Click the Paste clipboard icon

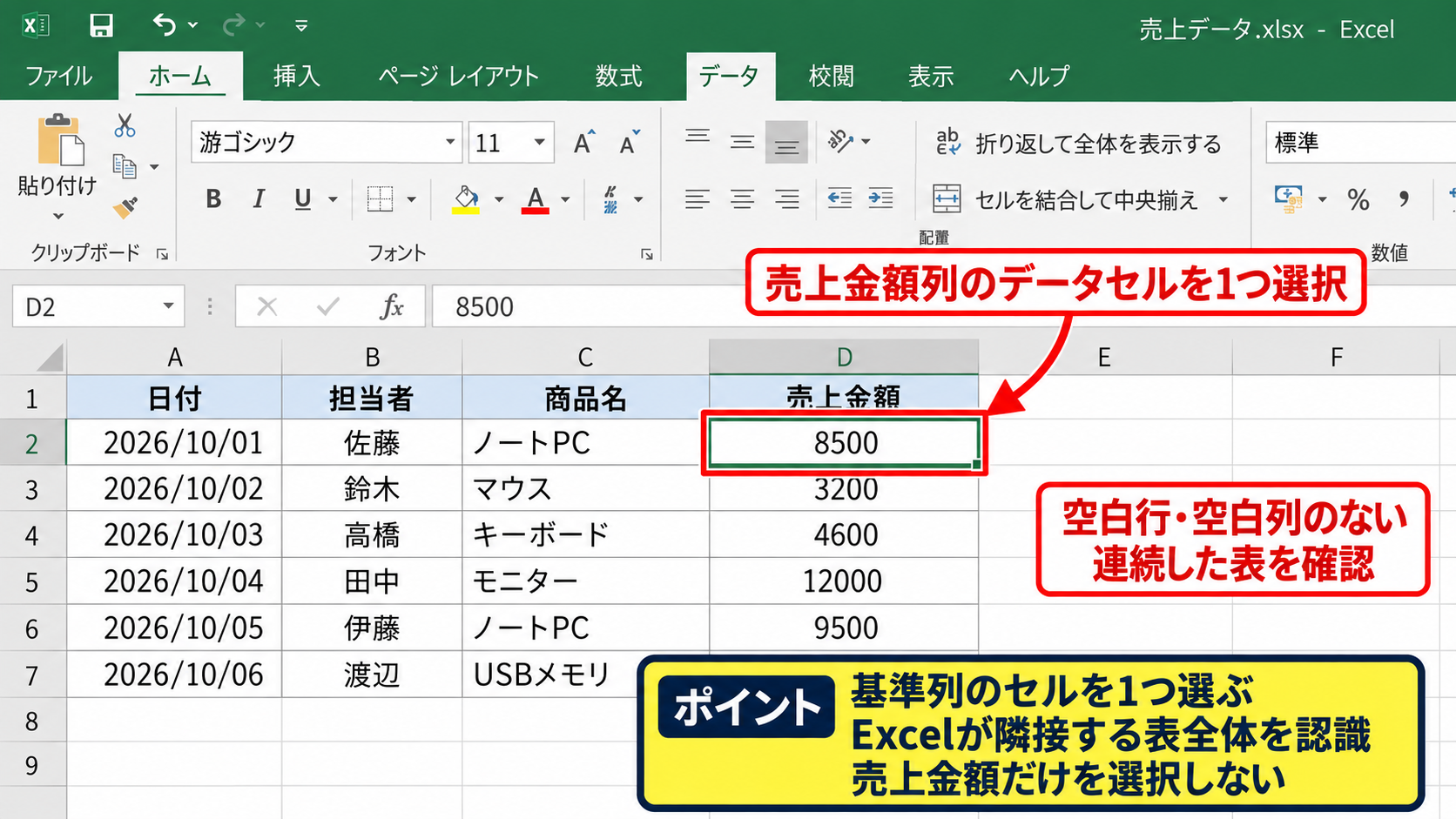tap(60, 139)
